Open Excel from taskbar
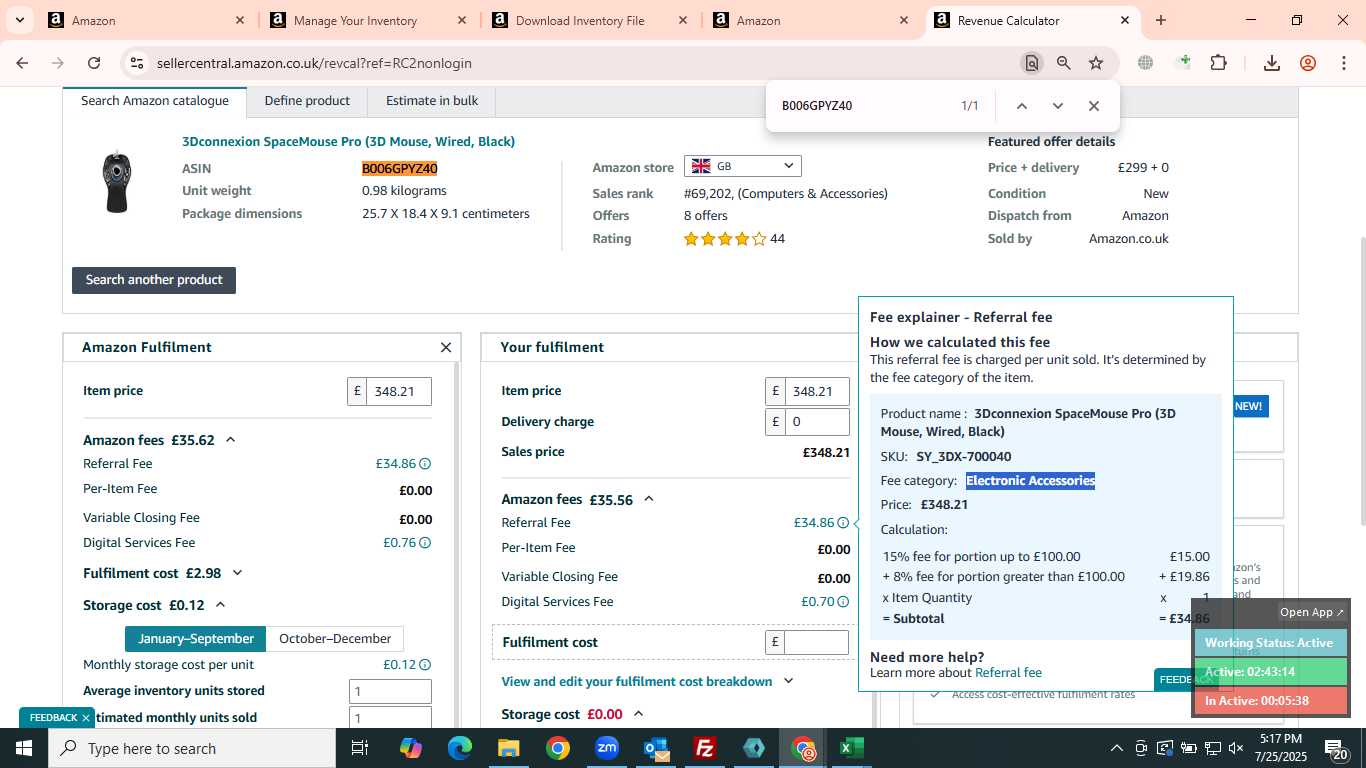Screen dimensions: 1366x768 point(852,748)
